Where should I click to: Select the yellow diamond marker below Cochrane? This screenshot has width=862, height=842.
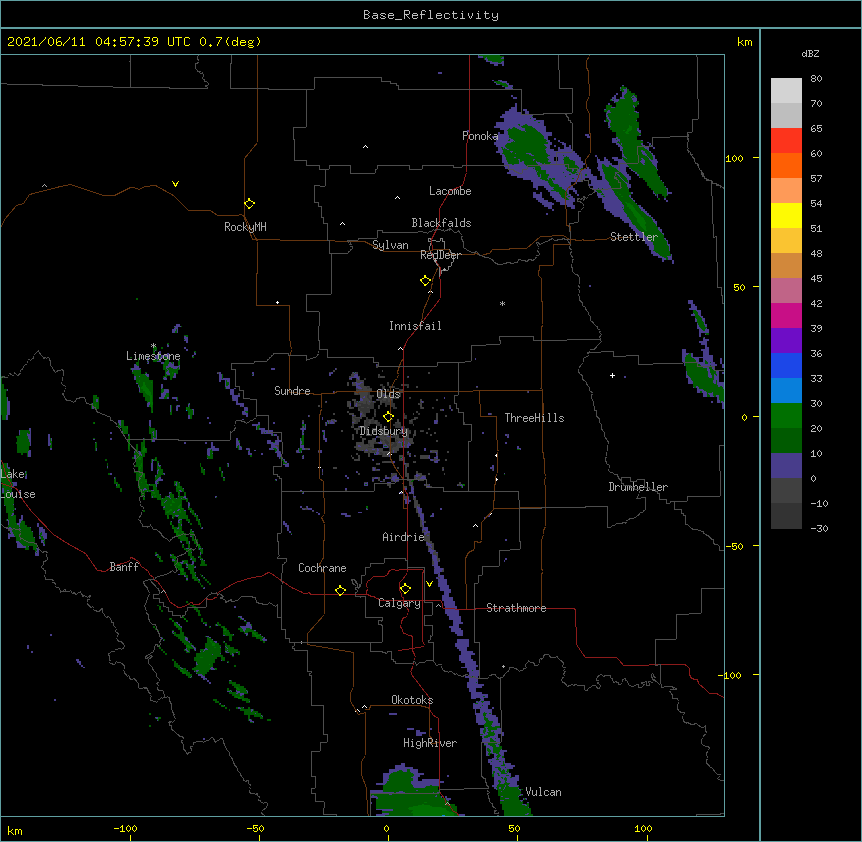click(340, 590)
